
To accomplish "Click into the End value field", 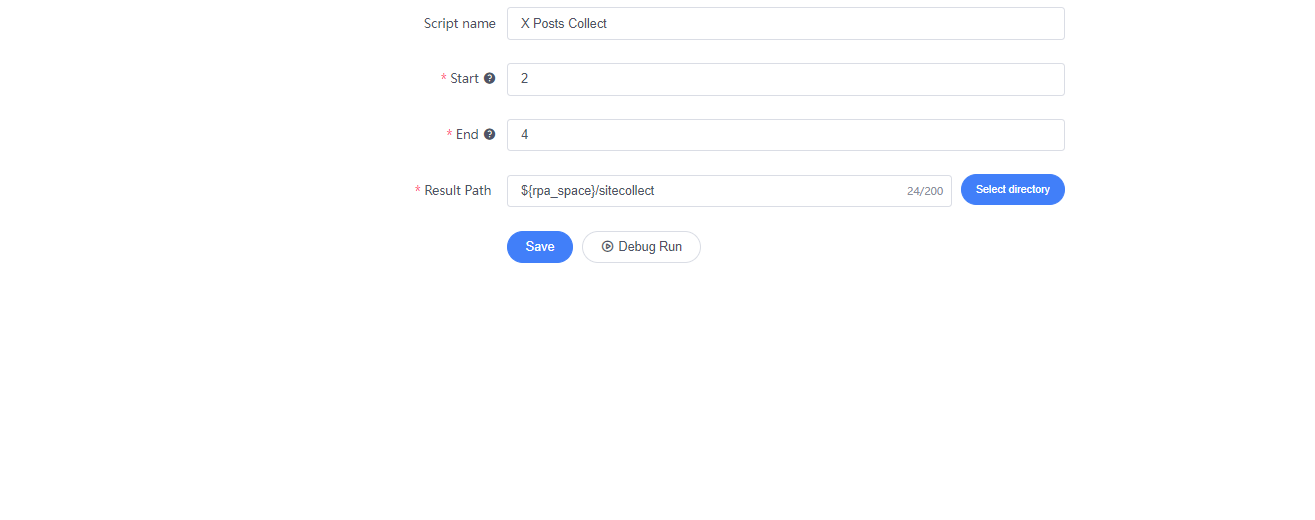I will click(785, 135).
